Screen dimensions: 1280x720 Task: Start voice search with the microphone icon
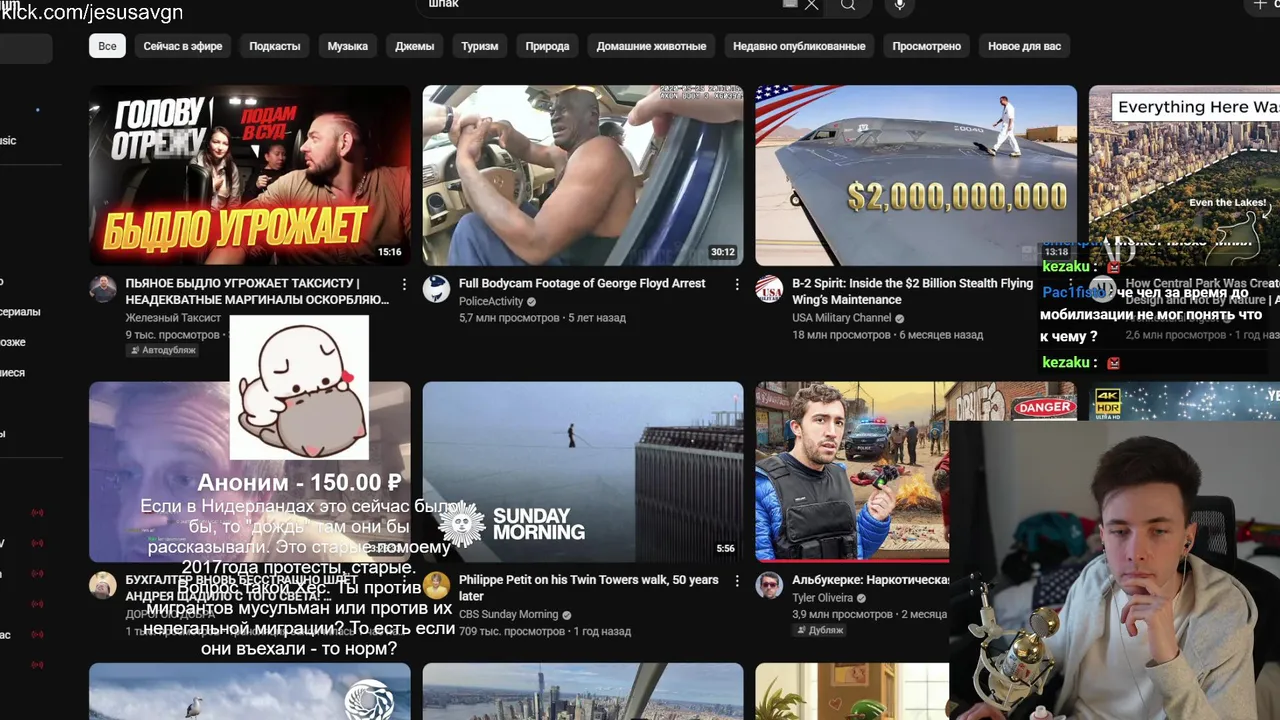click(x=900, y=5)
